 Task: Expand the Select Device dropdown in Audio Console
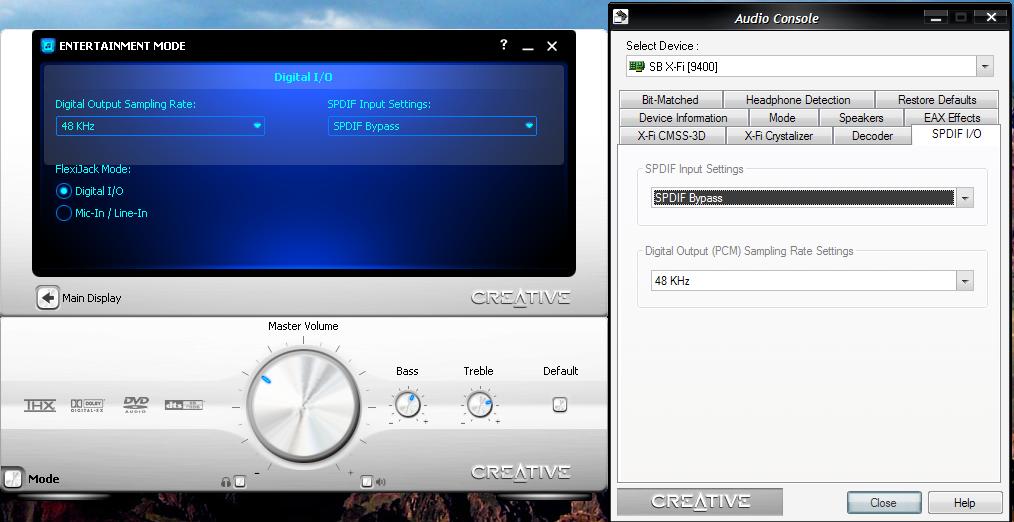coord(985,66)
